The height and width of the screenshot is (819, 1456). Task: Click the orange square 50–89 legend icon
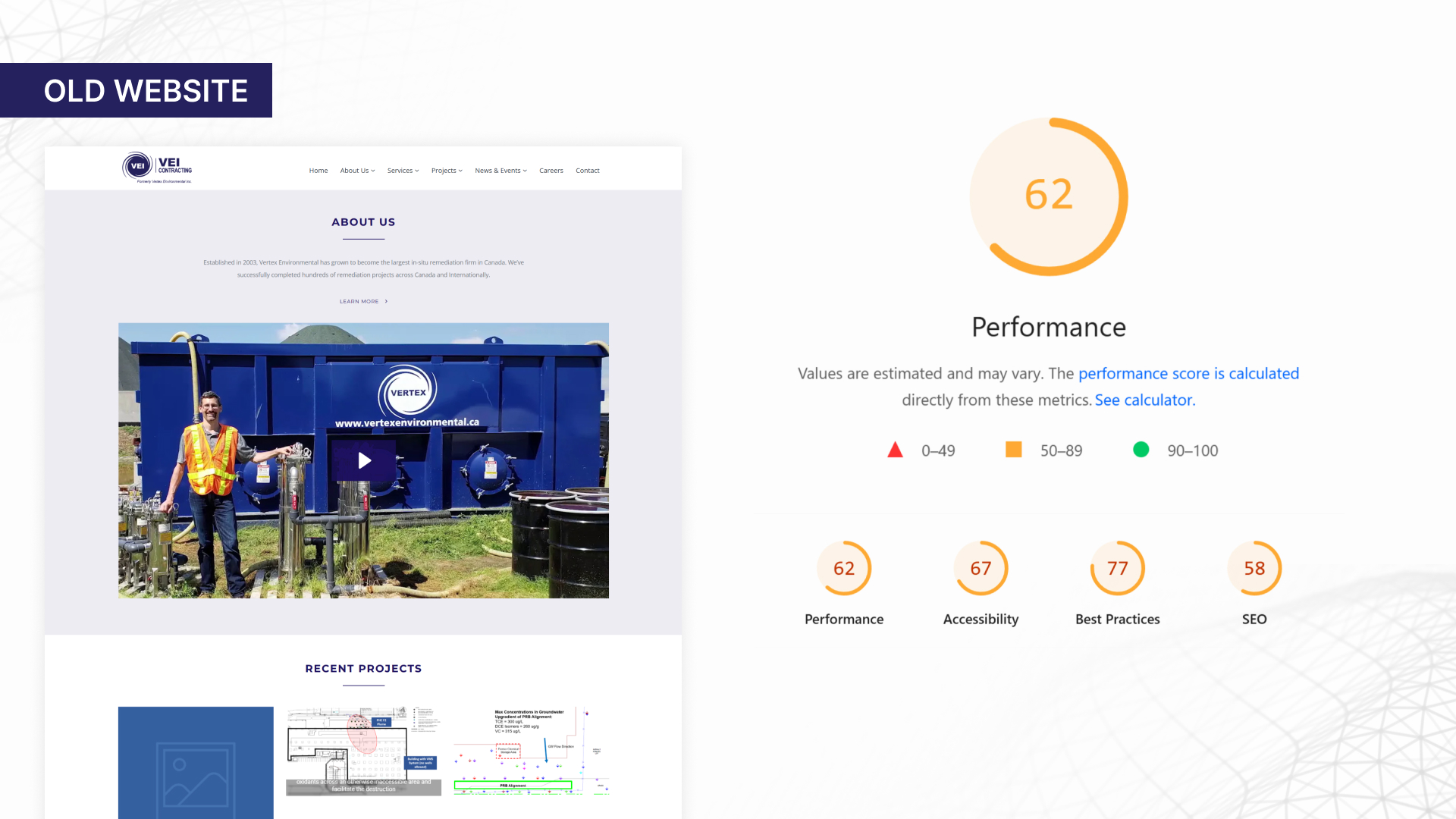click(1013, 450)
